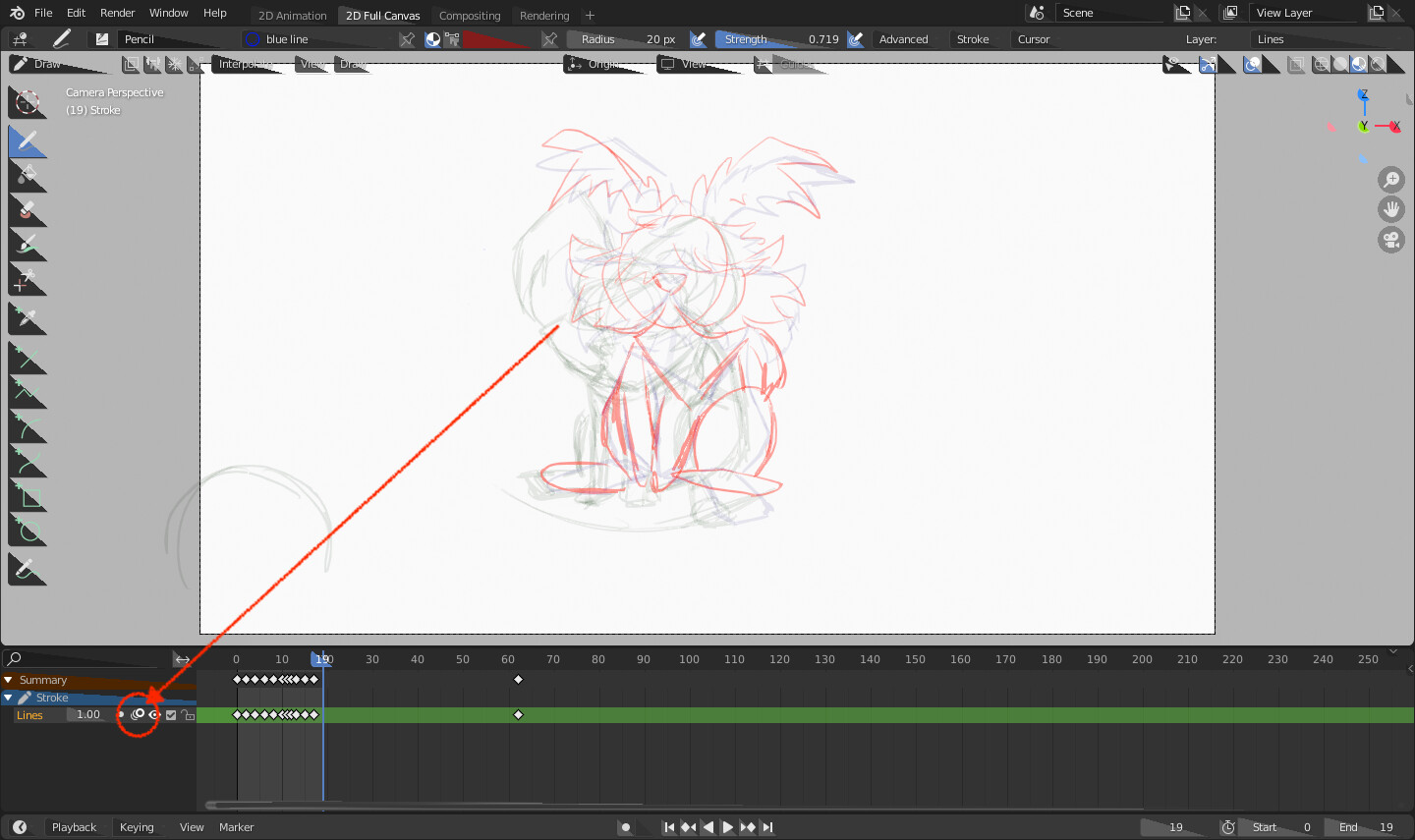The width and height of the screenshot is (1415, 840).
Task: Select the Interpolate tool at toolbar bottom
Action: coord(28,569)
